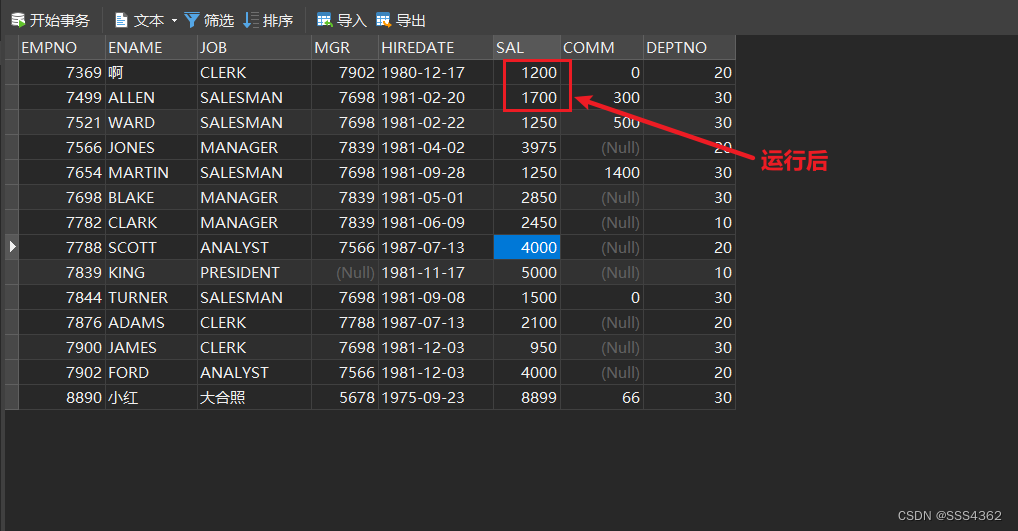This screenshot has width=1018, height=531.
Task: Click HIREDATE cell 1975-09-23
Action: pos(436,397)
